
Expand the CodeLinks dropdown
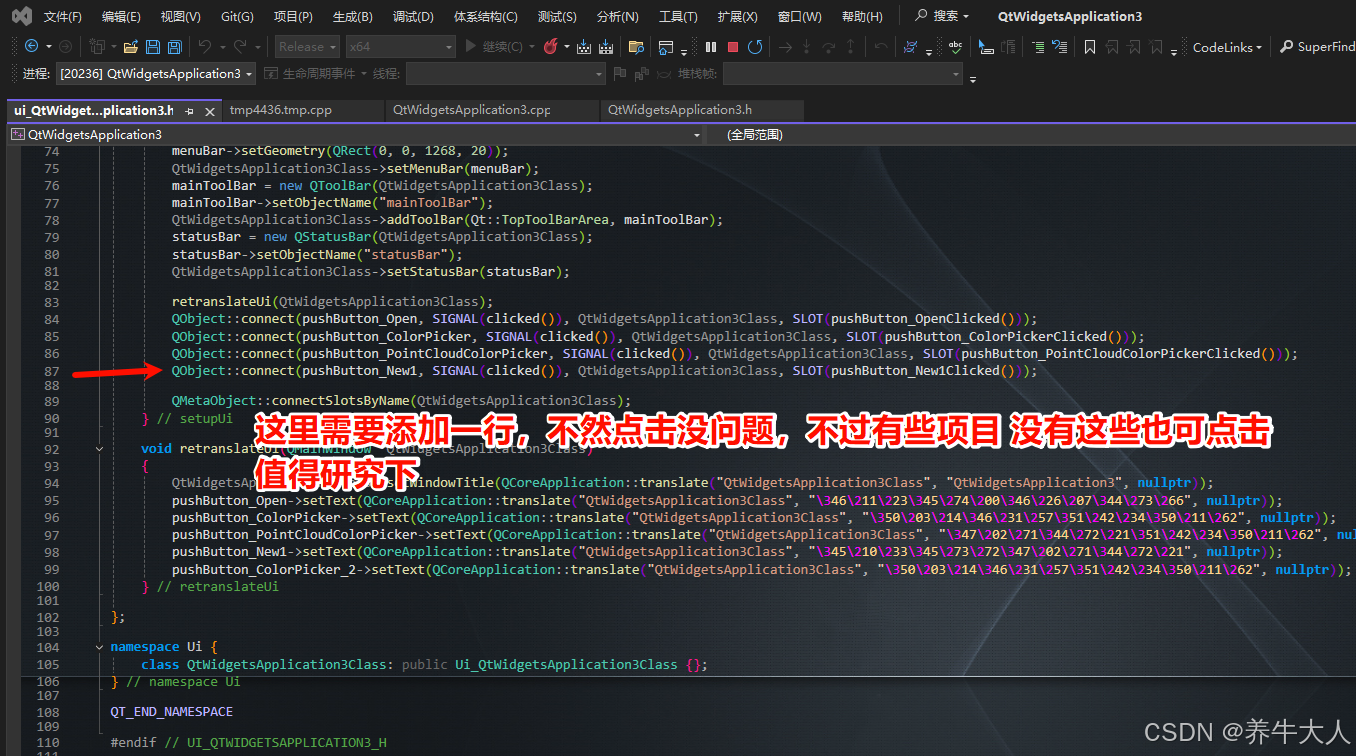(1227, 47)
